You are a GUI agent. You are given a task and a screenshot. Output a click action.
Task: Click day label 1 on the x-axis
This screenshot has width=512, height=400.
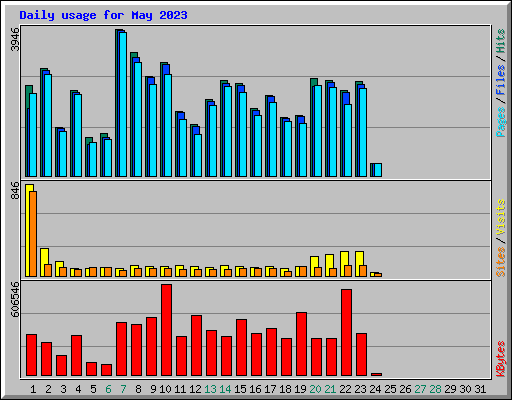coord(33,389)
